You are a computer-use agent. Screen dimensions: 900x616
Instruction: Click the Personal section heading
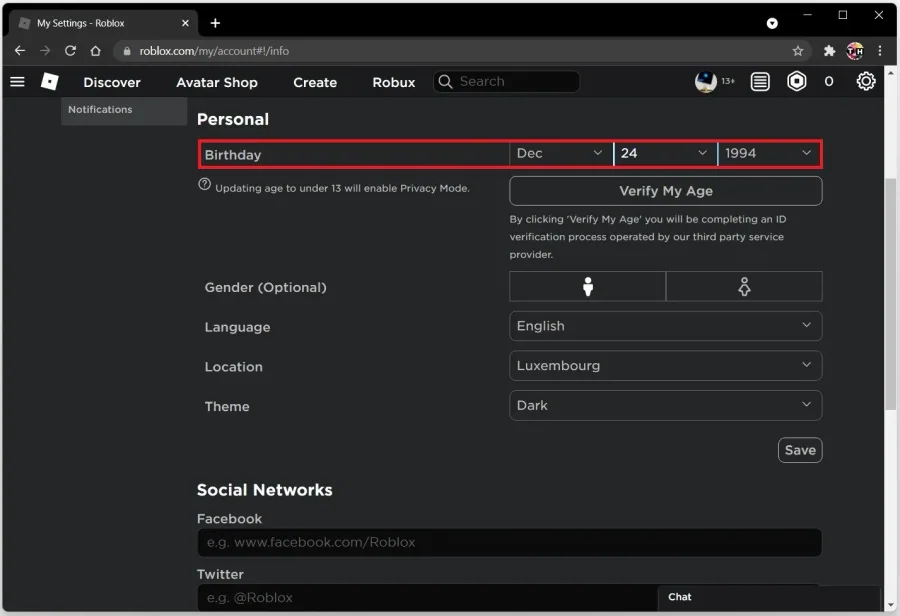(x=232, y=119)
